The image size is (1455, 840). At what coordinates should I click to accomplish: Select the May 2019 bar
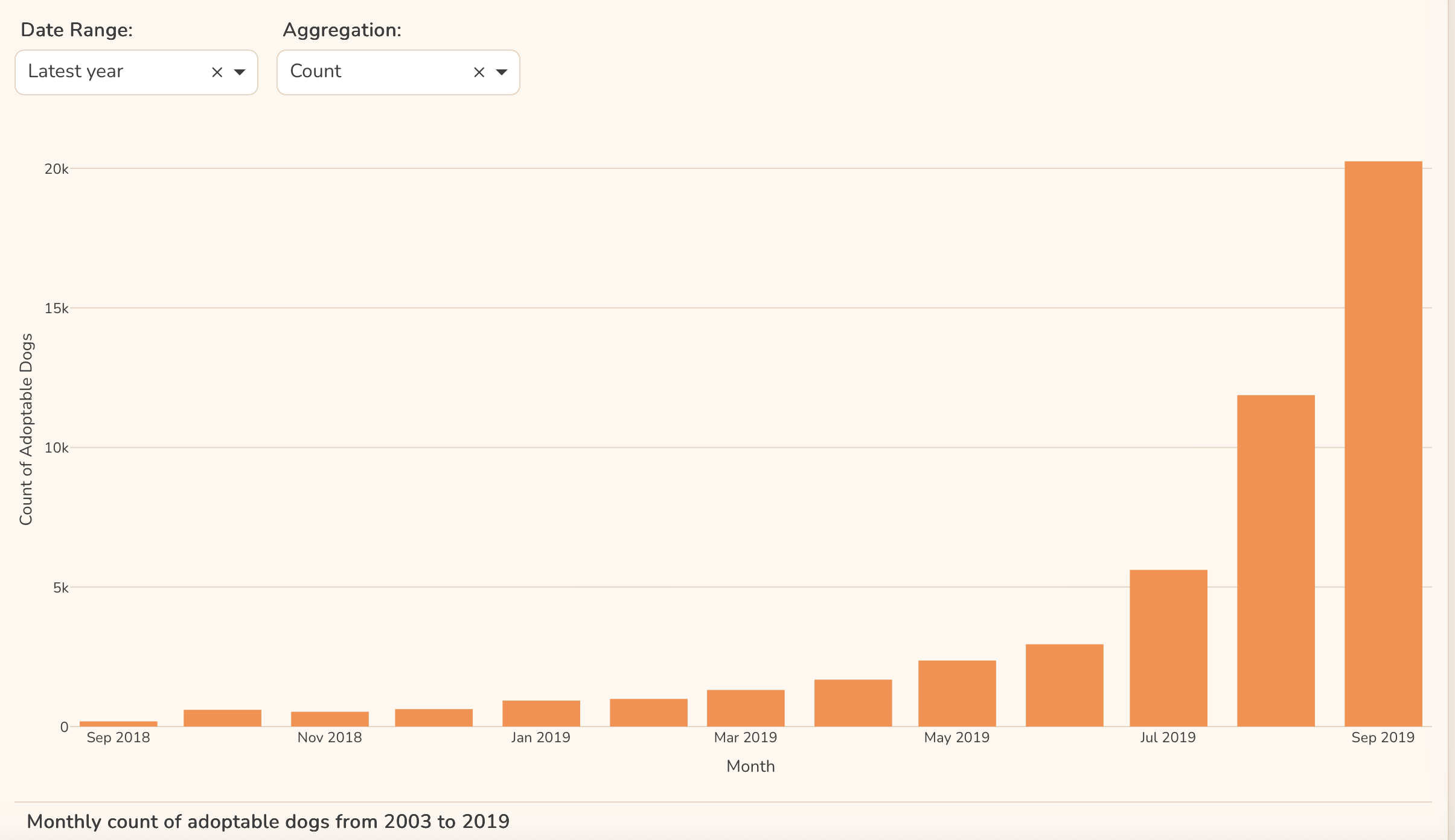coord(957,694)
